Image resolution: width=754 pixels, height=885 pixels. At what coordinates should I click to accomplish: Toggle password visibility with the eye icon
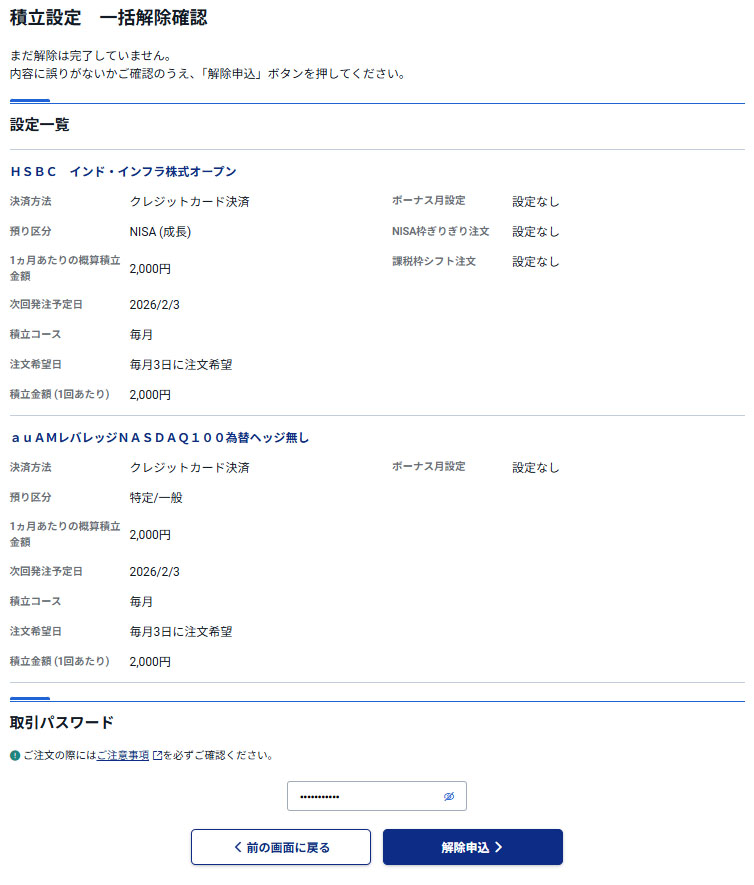coord(449,796)
